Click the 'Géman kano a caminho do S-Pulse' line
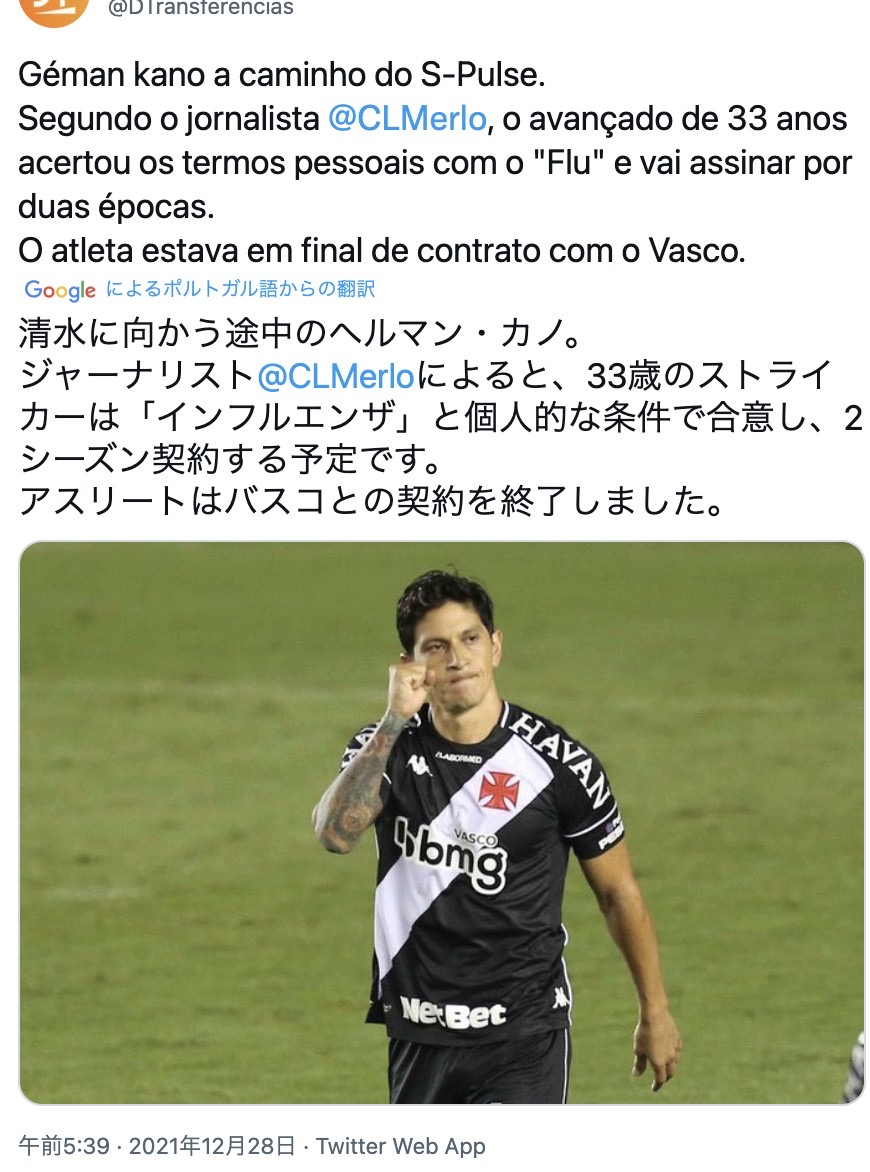Image resolution: width=870 pixels, height=1172 pixels. [x=282, y=75]
